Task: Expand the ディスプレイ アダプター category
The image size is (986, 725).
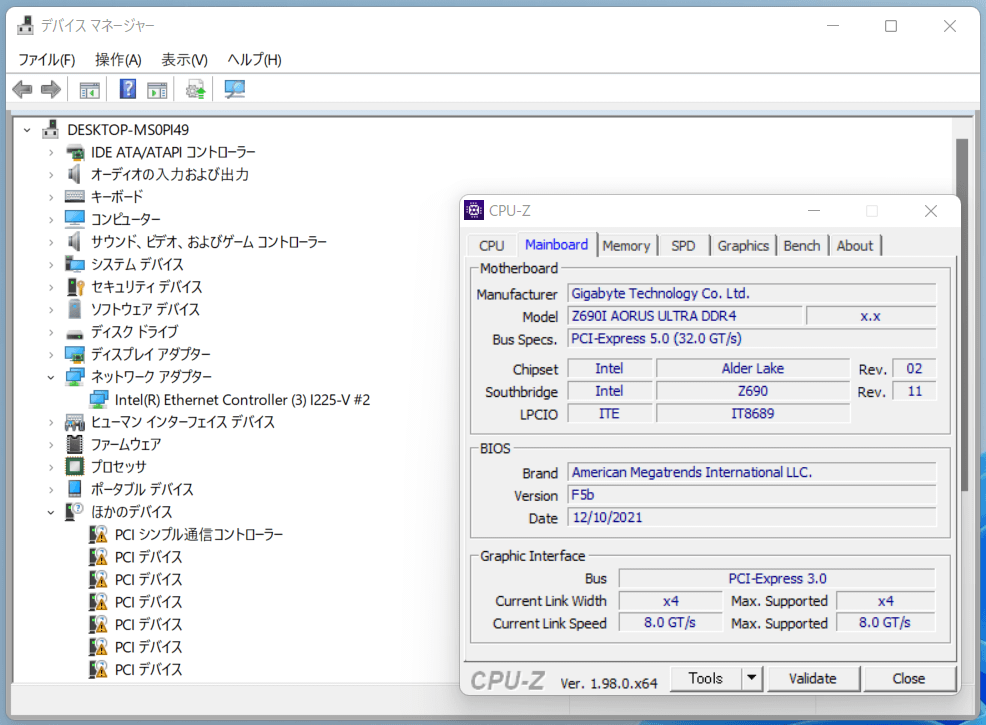Action: coord(51,355)
